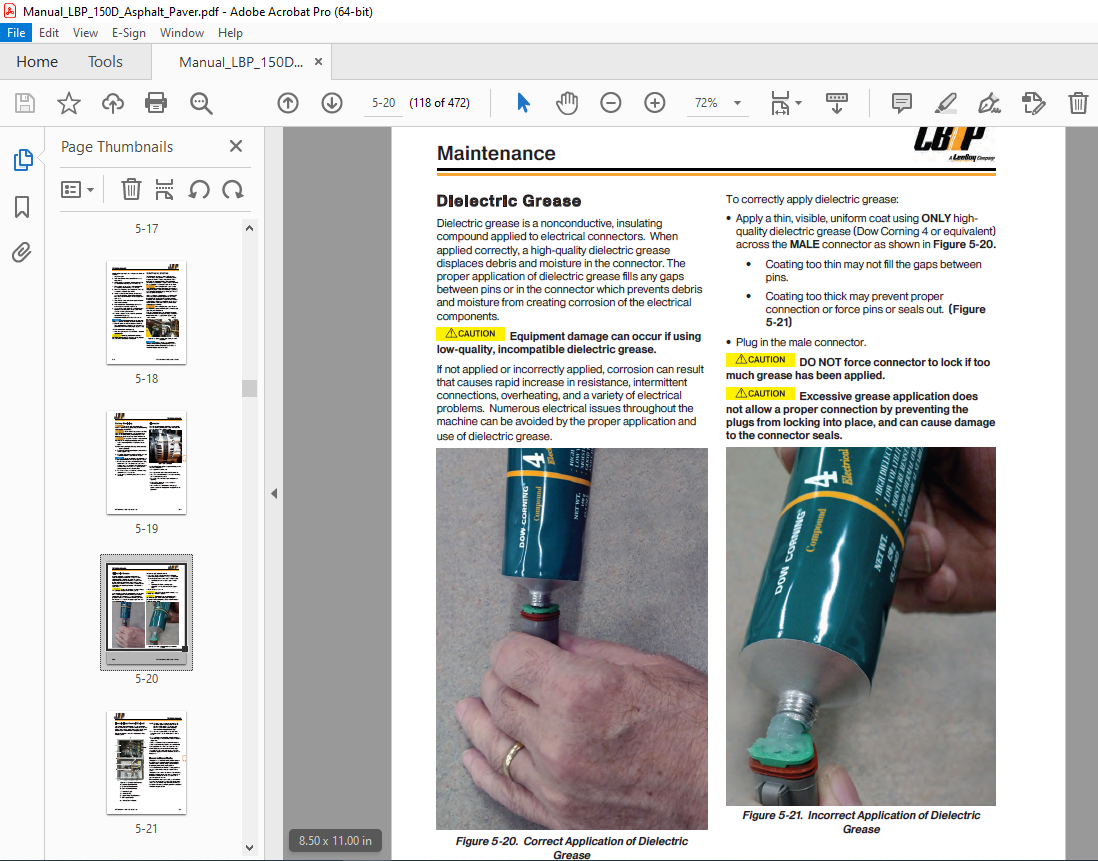
Task: Open Sign document pen tool
Action: [x=989, y=104]
